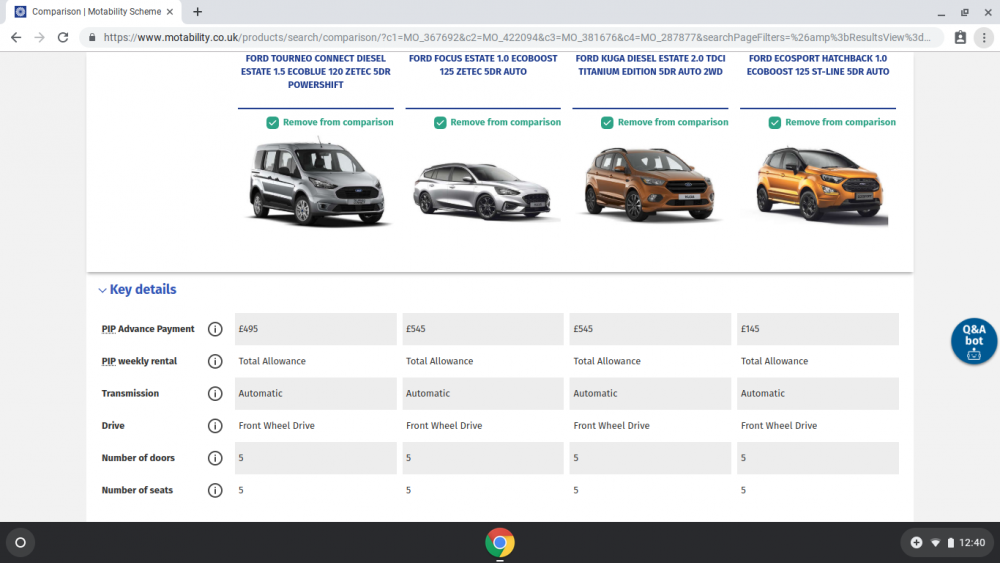Open the clipboard extension icon
The height and width of the screenshot is (563, 1000).
pos(960,38)
